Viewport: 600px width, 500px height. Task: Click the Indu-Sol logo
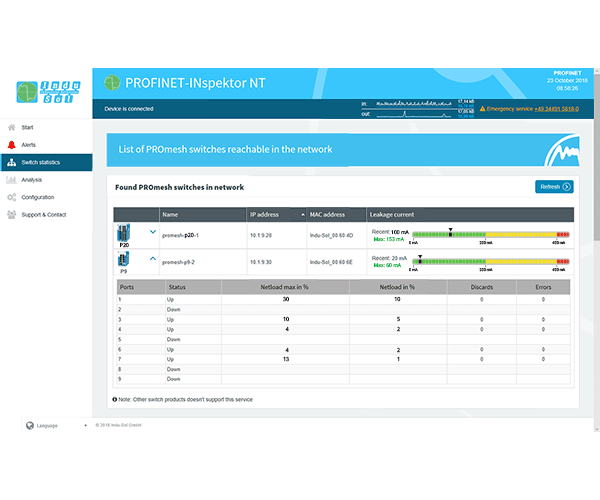click(48, 92)
